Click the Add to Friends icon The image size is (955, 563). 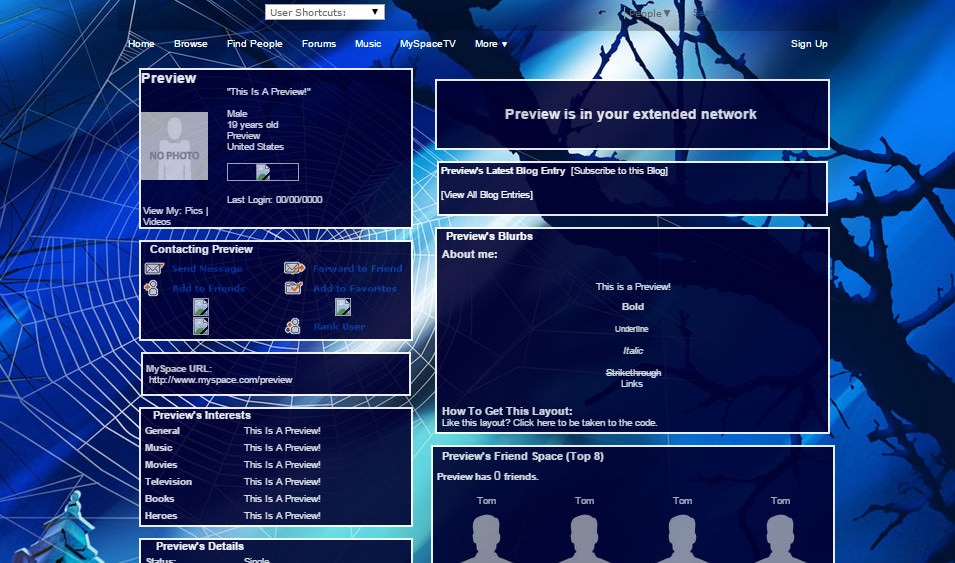point(152,288)
